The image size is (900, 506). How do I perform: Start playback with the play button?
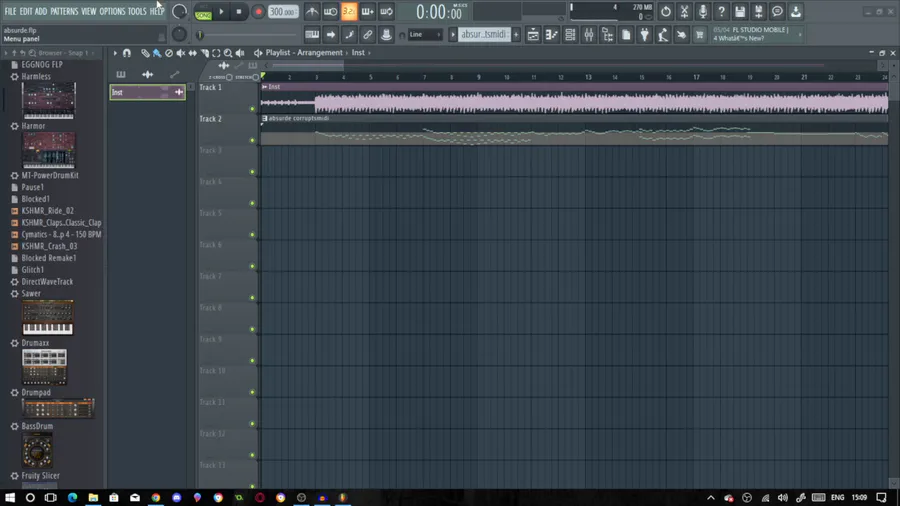click(x=221, y=11)
